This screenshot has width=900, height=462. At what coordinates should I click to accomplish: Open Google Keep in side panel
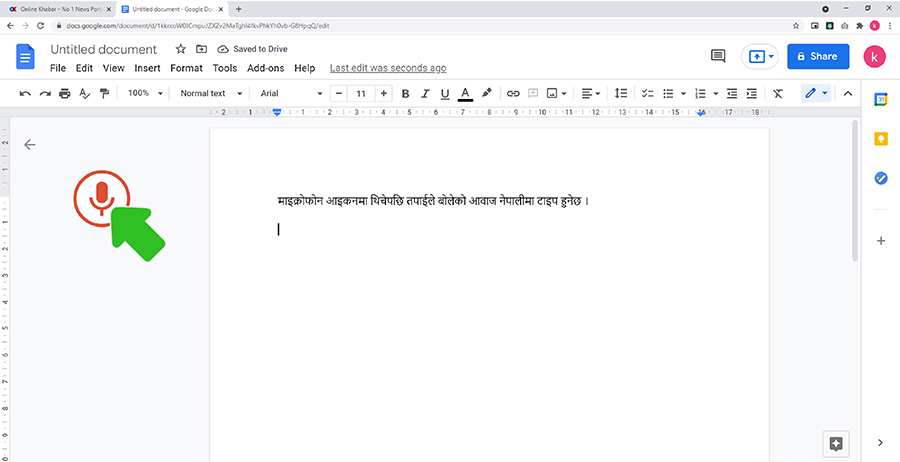click(x=881, y=138)
